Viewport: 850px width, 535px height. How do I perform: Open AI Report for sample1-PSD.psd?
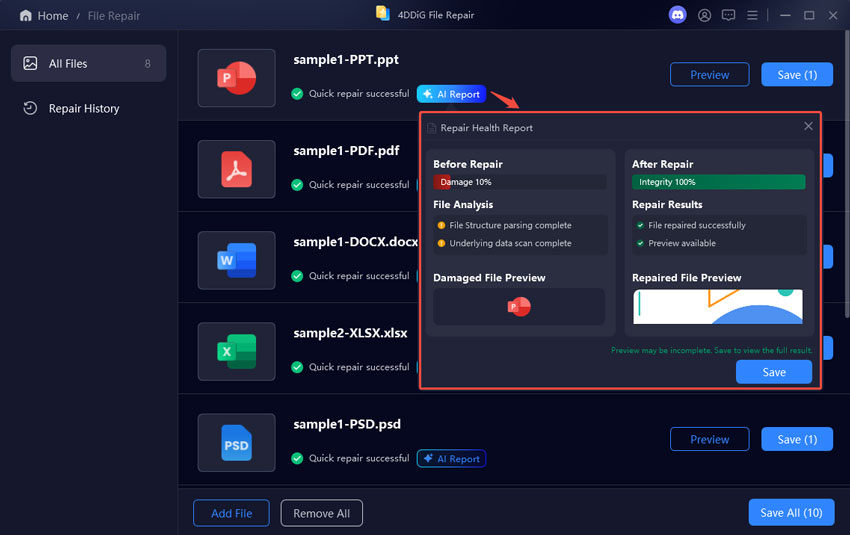click(x=452, y=459)
